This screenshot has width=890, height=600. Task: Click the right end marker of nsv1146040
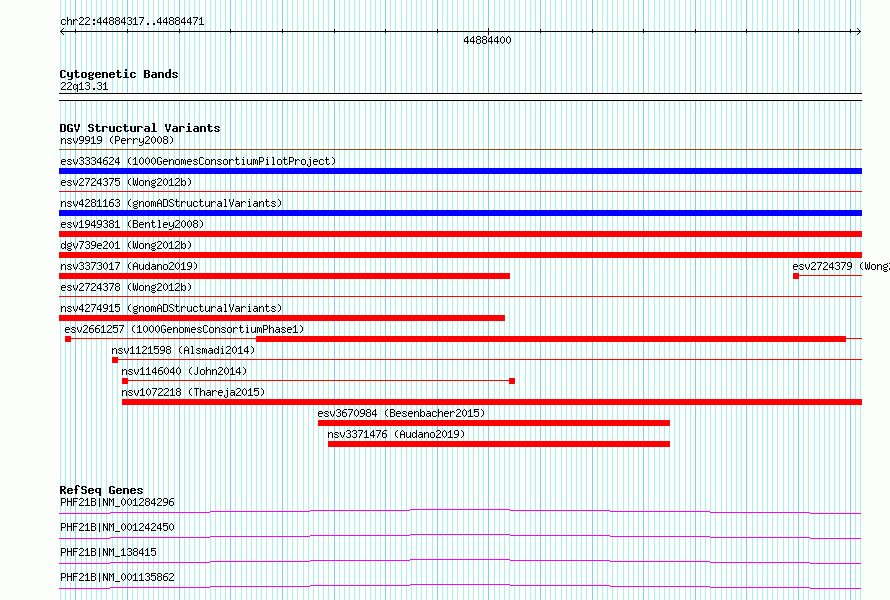click(x=512, y=381)
